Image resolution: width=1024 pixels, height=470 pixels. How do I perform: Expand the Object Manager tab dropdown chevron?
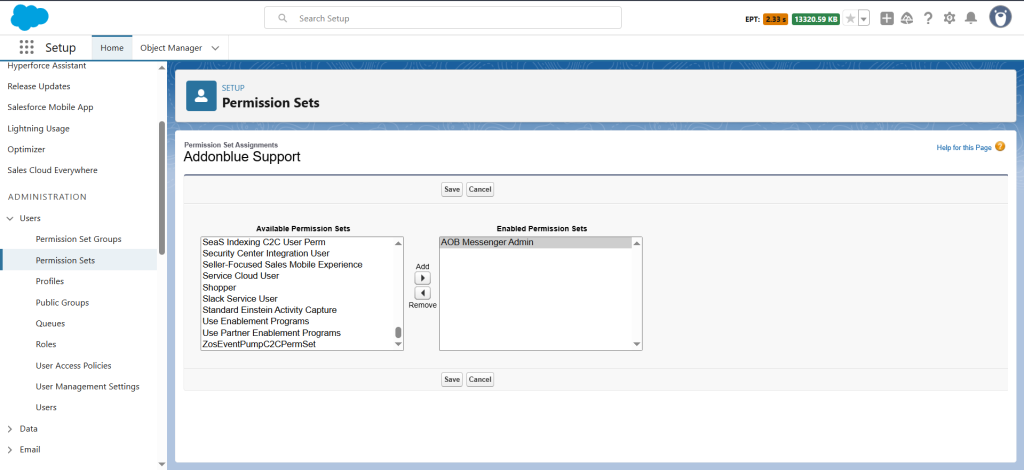[216, 48]
